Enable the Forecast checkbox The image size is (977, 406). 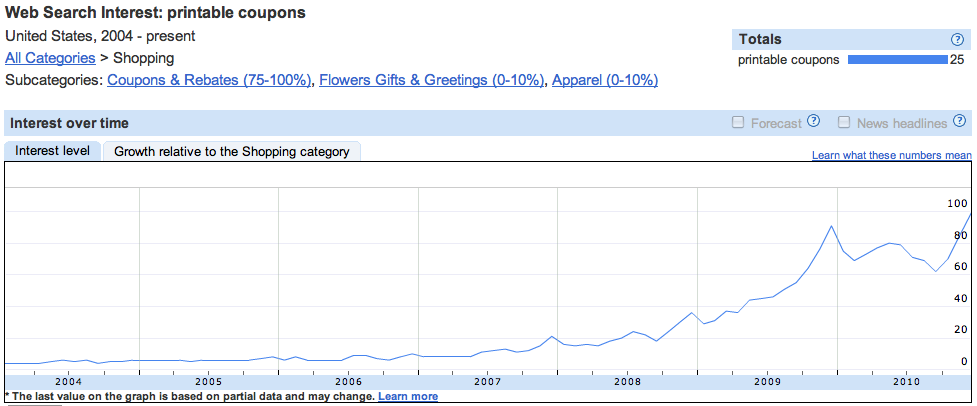click(x=738, y=123)
